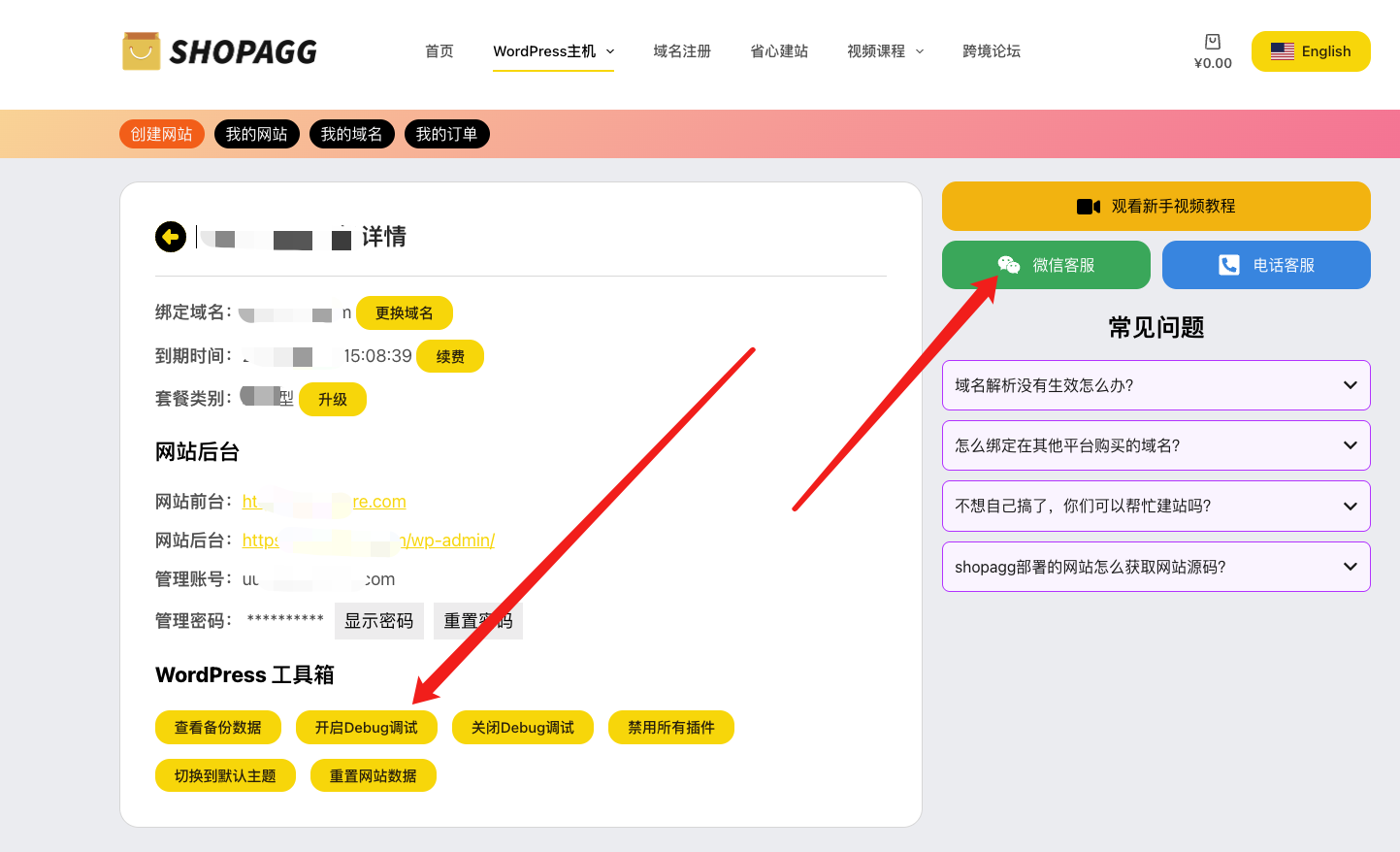The width and height of the screenshot is (1400, 852).
Task: Click 查看备份数据 button
Action: [218, 728]
